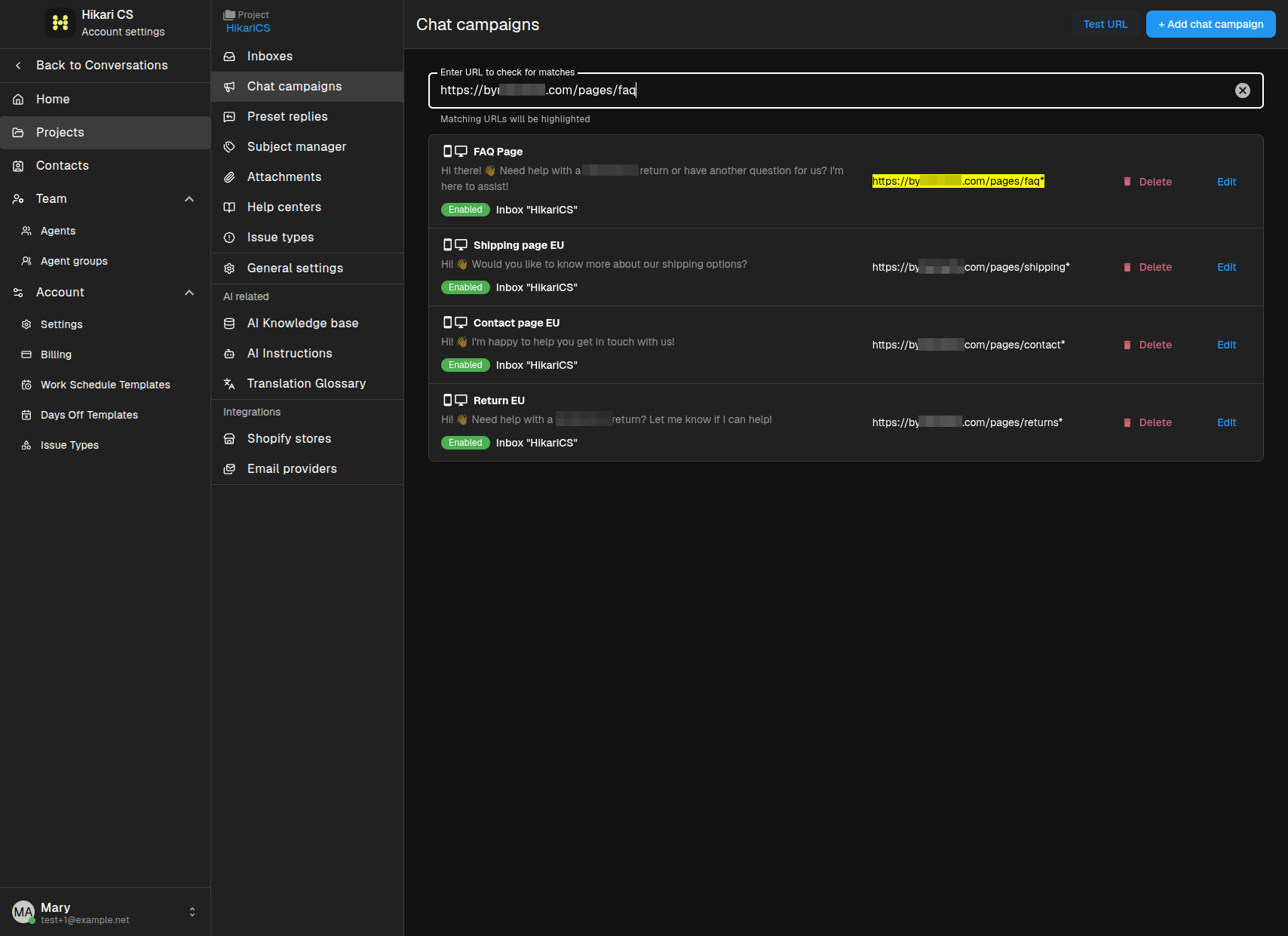
Task: Delete the Shipping page EU campaign
Action: (1147, 267)
